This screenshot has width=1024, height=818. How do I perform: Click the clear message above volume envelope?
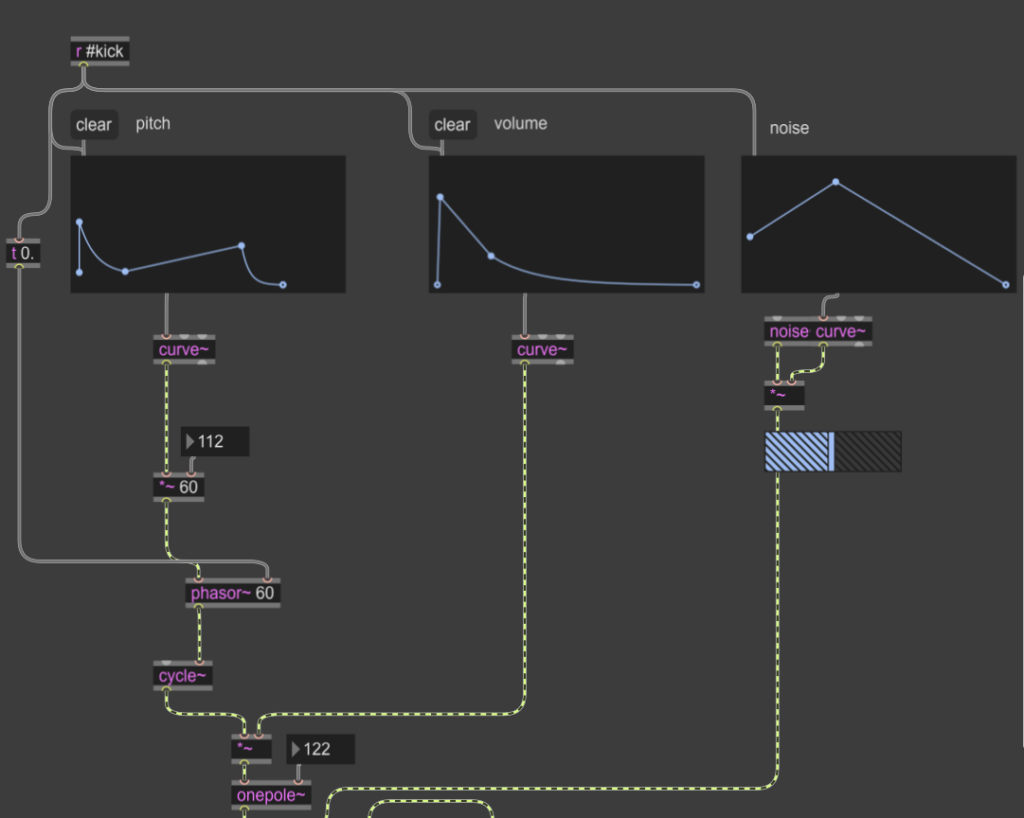[452, 125]
